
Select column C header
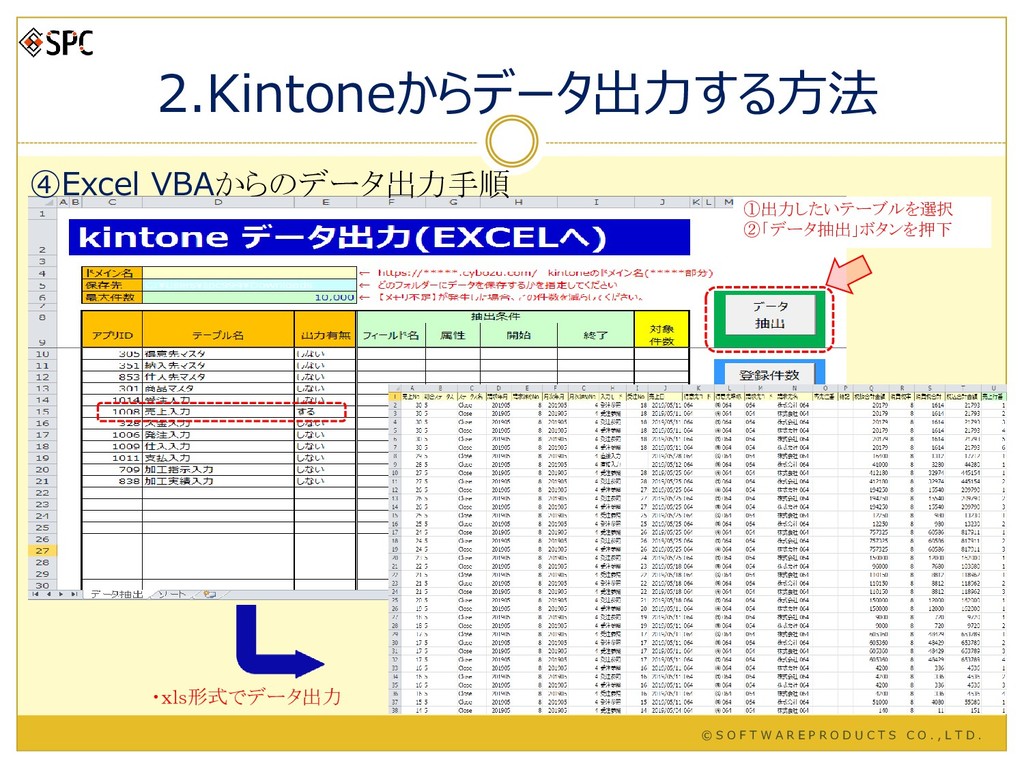112,202
